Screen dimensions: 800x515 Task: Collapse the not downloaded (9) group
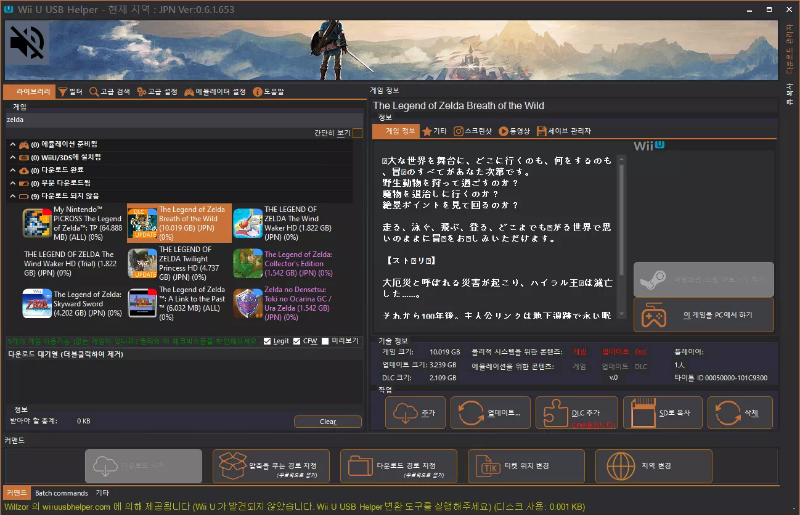(13, 196)
